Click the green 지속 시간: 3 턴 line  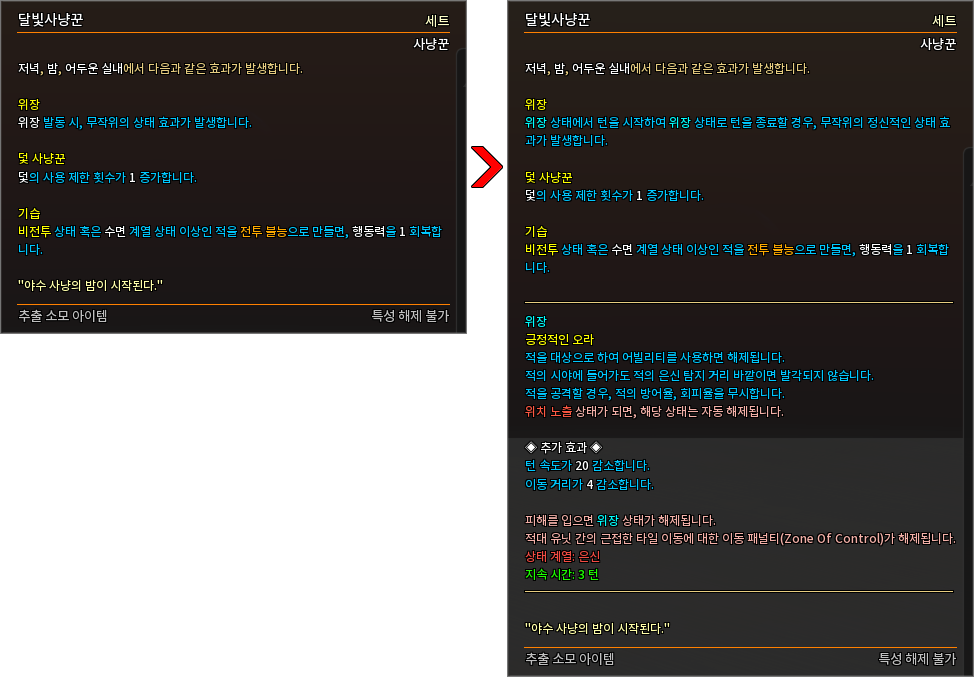pyautogui.click(x=562, y=575)
